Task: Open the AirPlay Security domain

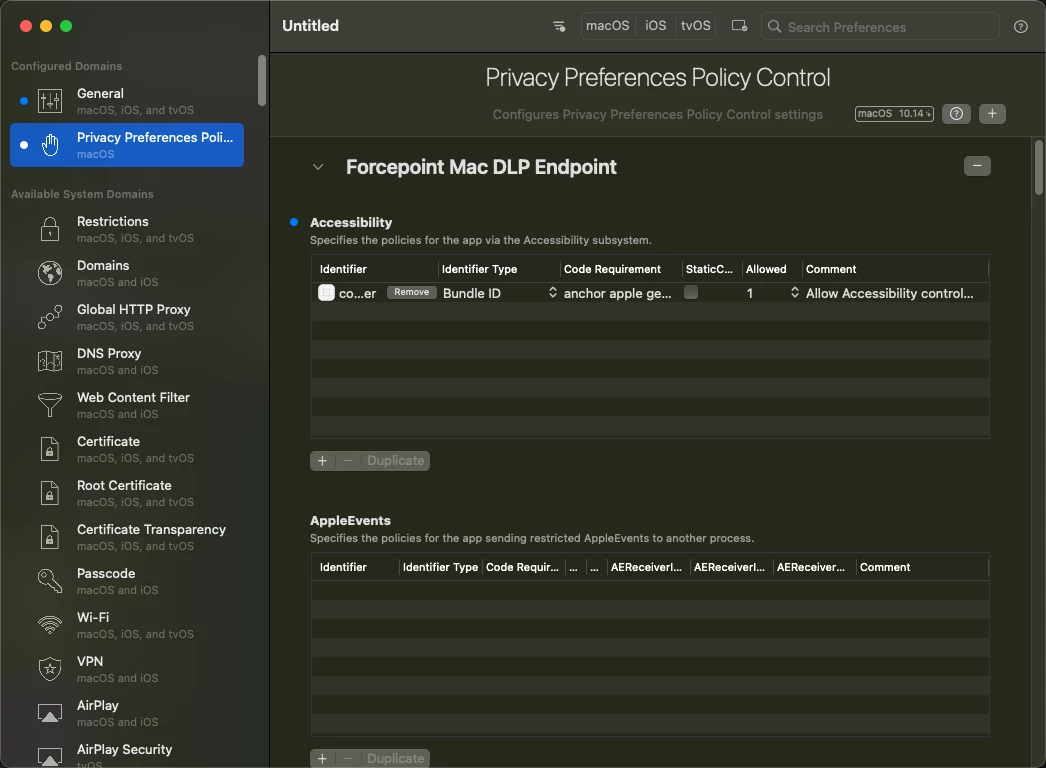Action: 127,755
